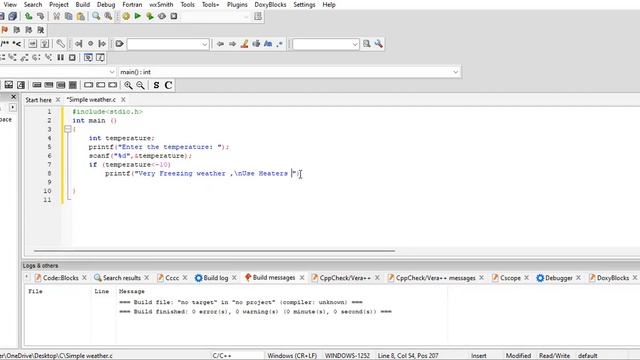This screenshot has height=360, width=640.
Task: Click the Abort build square icon
Action: [x=174, y=16]
